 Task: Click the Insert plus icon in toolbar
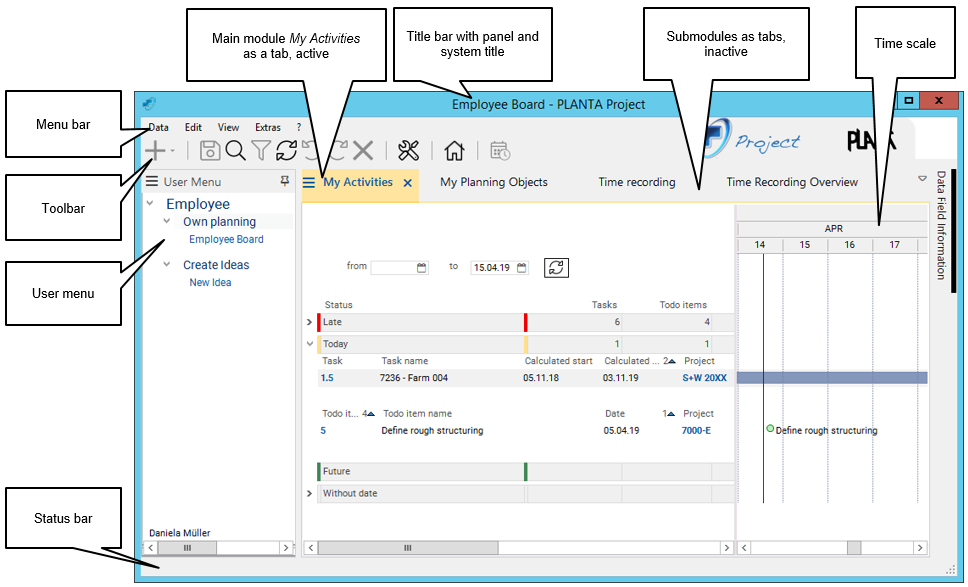[x=156, y=150]
